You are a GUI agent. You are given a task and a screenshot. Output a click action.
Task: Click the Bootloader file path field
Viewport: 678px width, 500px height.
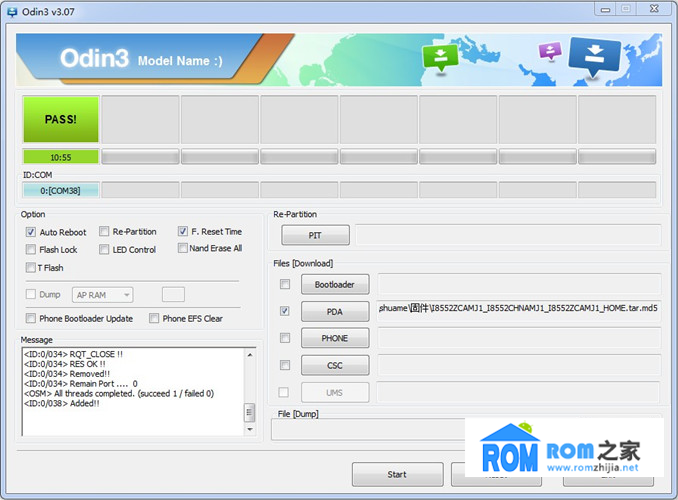[519, 284]
